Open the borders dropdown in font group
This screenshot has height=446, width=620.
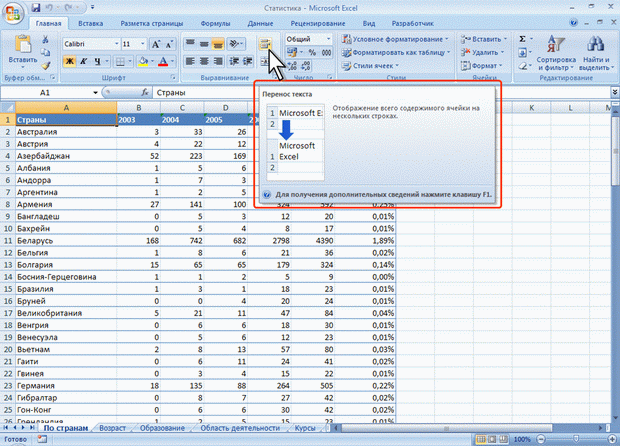tap(130, 61)
